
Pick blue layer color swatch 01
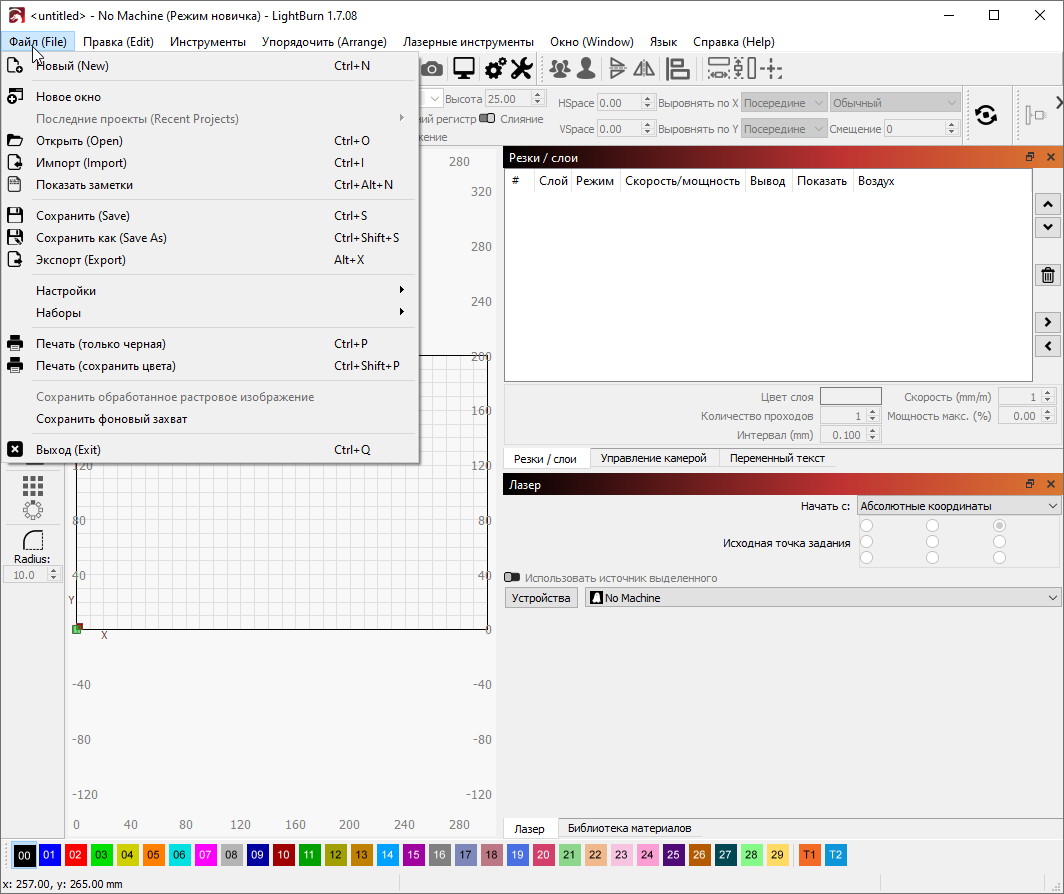click(x=50, y=855)
